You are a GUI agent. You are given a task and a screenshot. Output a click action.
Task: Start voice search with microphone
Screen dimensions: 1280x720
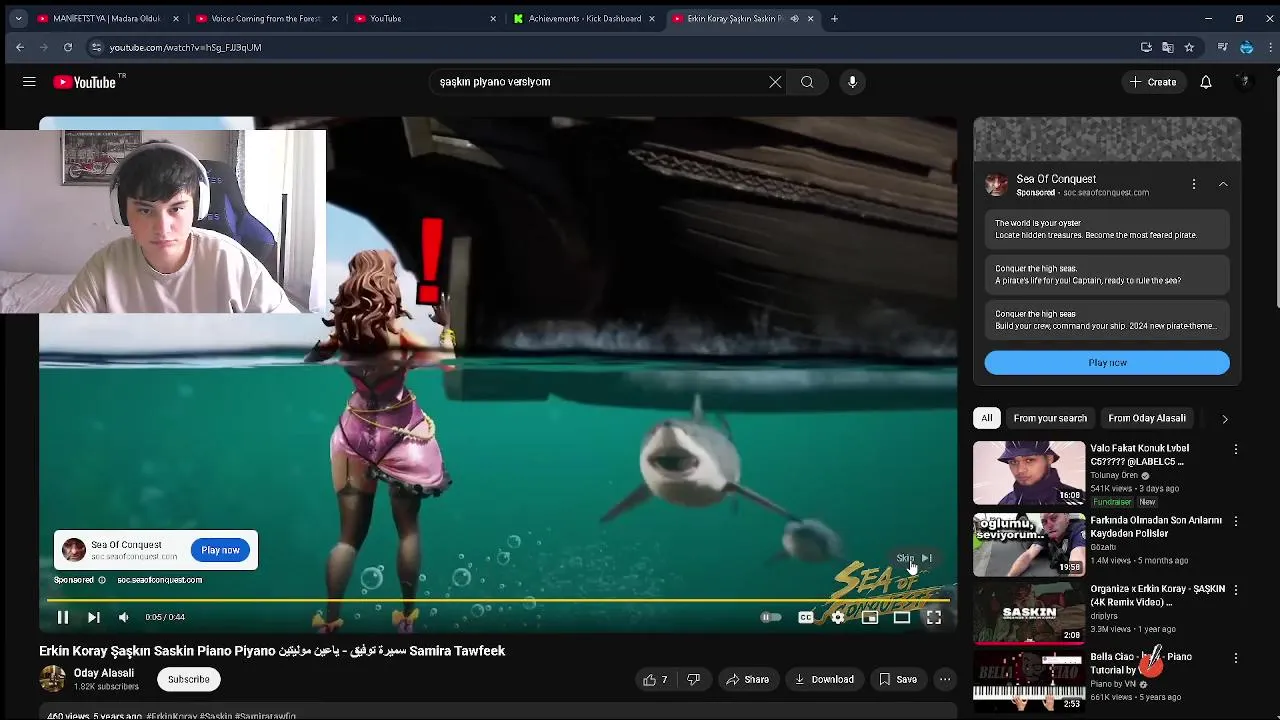[852, 82]
